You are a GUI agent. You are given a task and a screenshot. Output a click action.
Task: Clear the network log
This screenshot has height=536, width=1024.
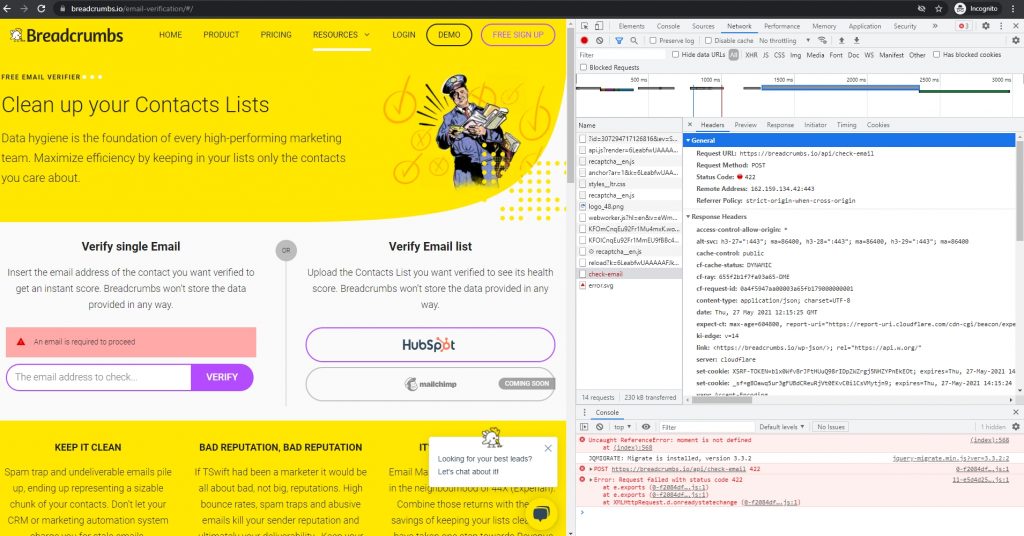click(x=600, y=40)
